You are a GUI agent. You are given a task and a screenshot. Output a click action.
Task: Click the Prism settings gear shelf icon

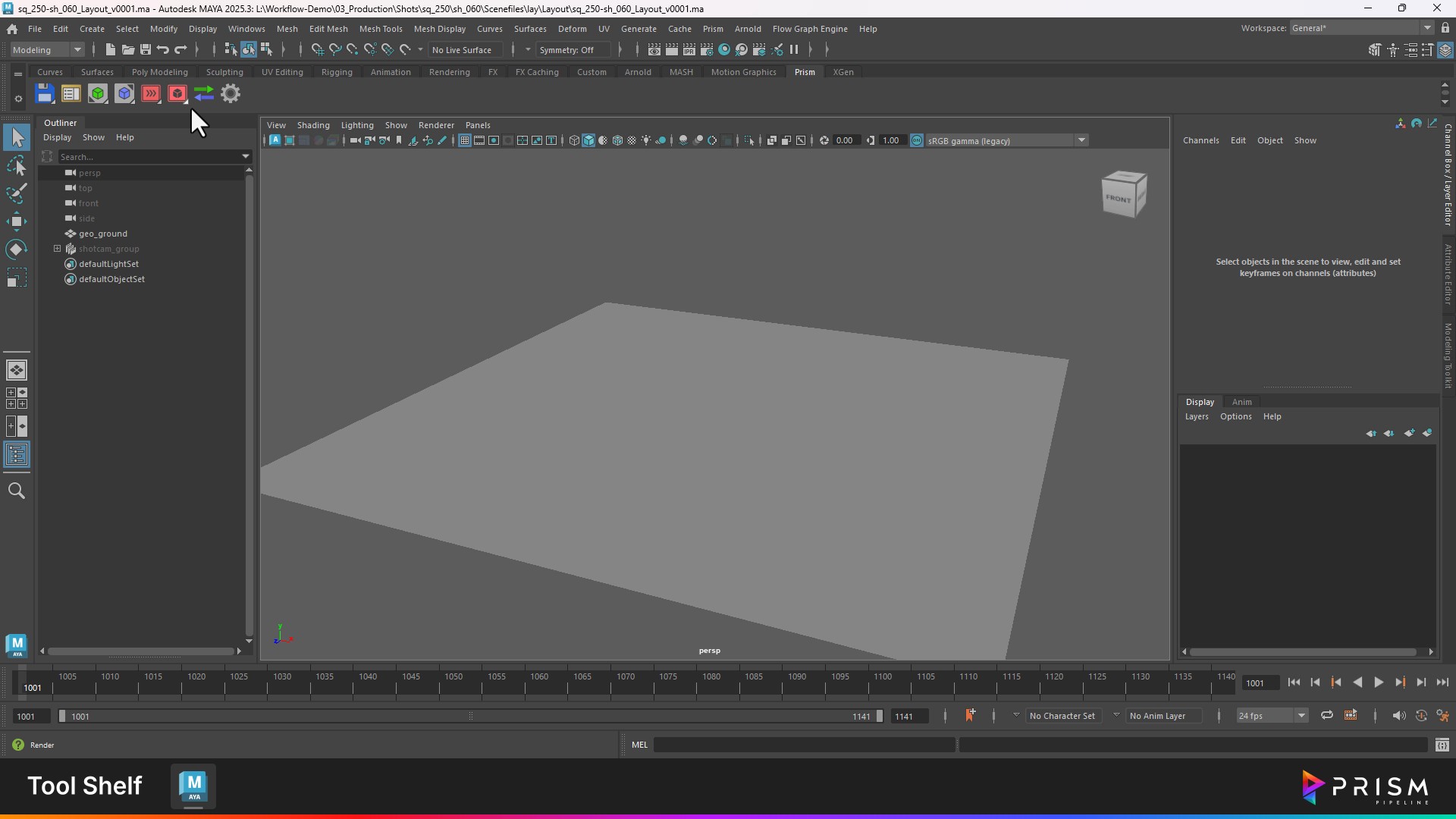[231, 94]
